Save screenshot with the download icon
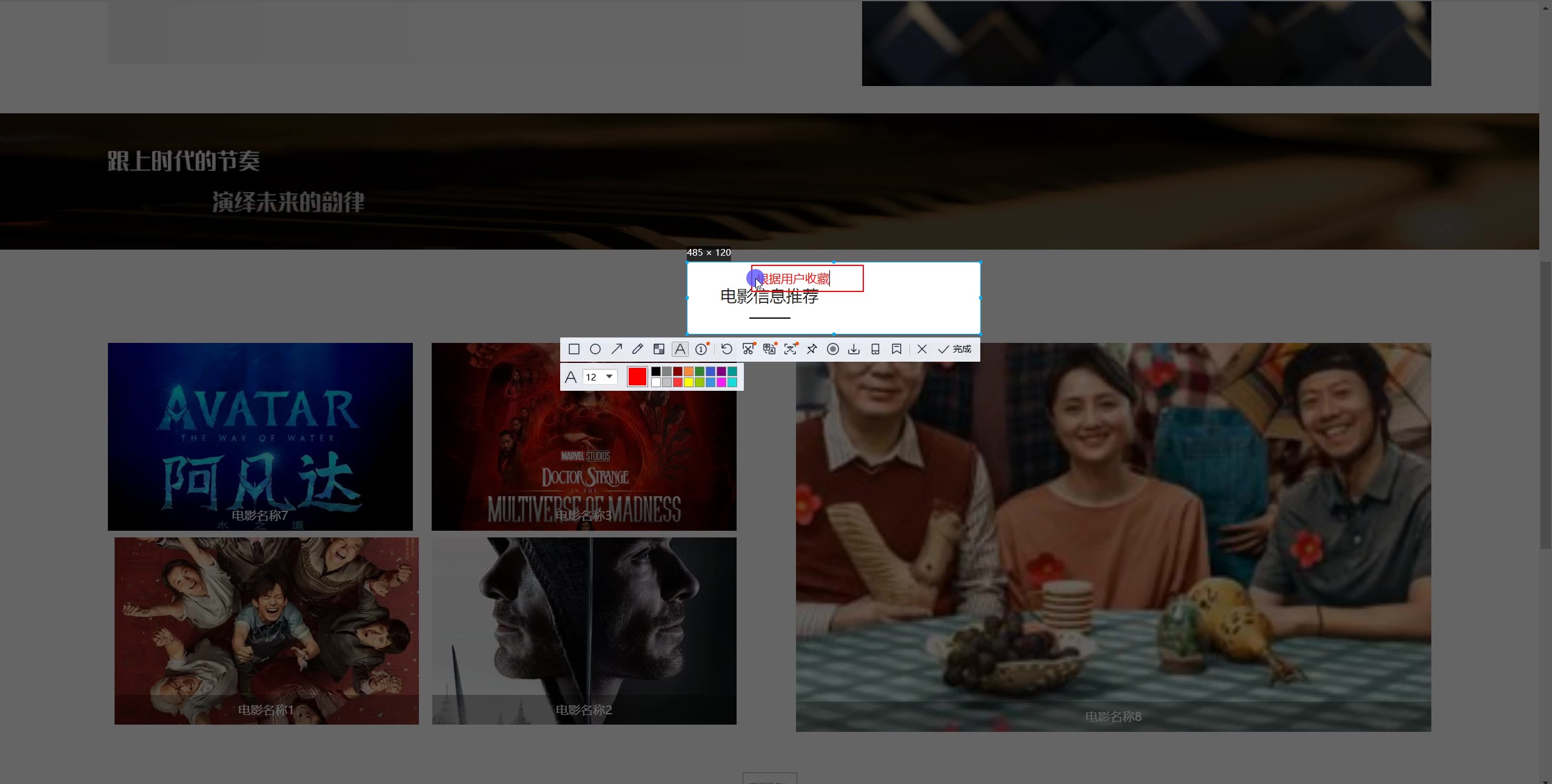 [x=854, y=349]
